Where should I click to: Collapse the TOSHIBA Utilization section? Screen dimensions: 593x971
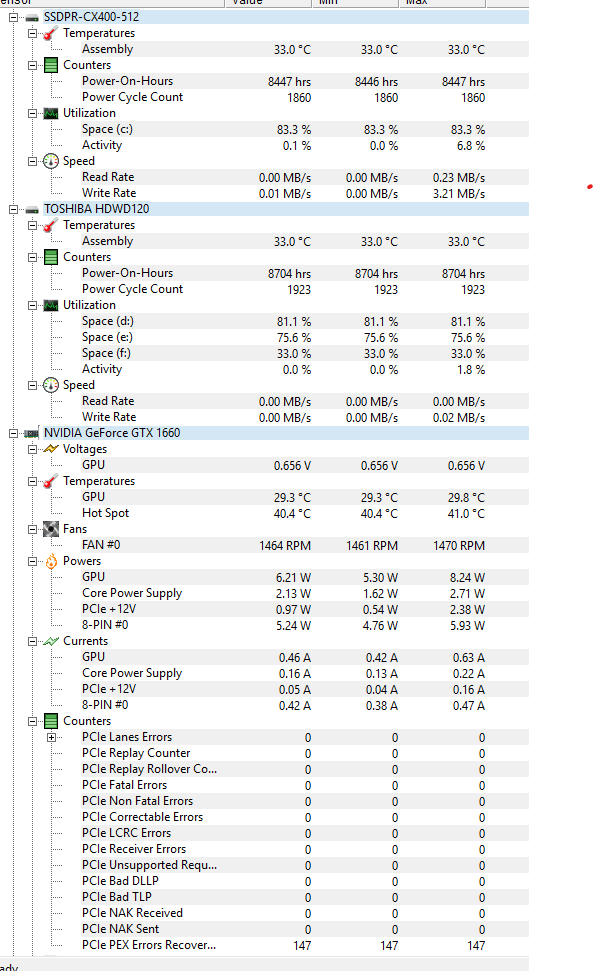pyautogui.click(x=32, y=305)
